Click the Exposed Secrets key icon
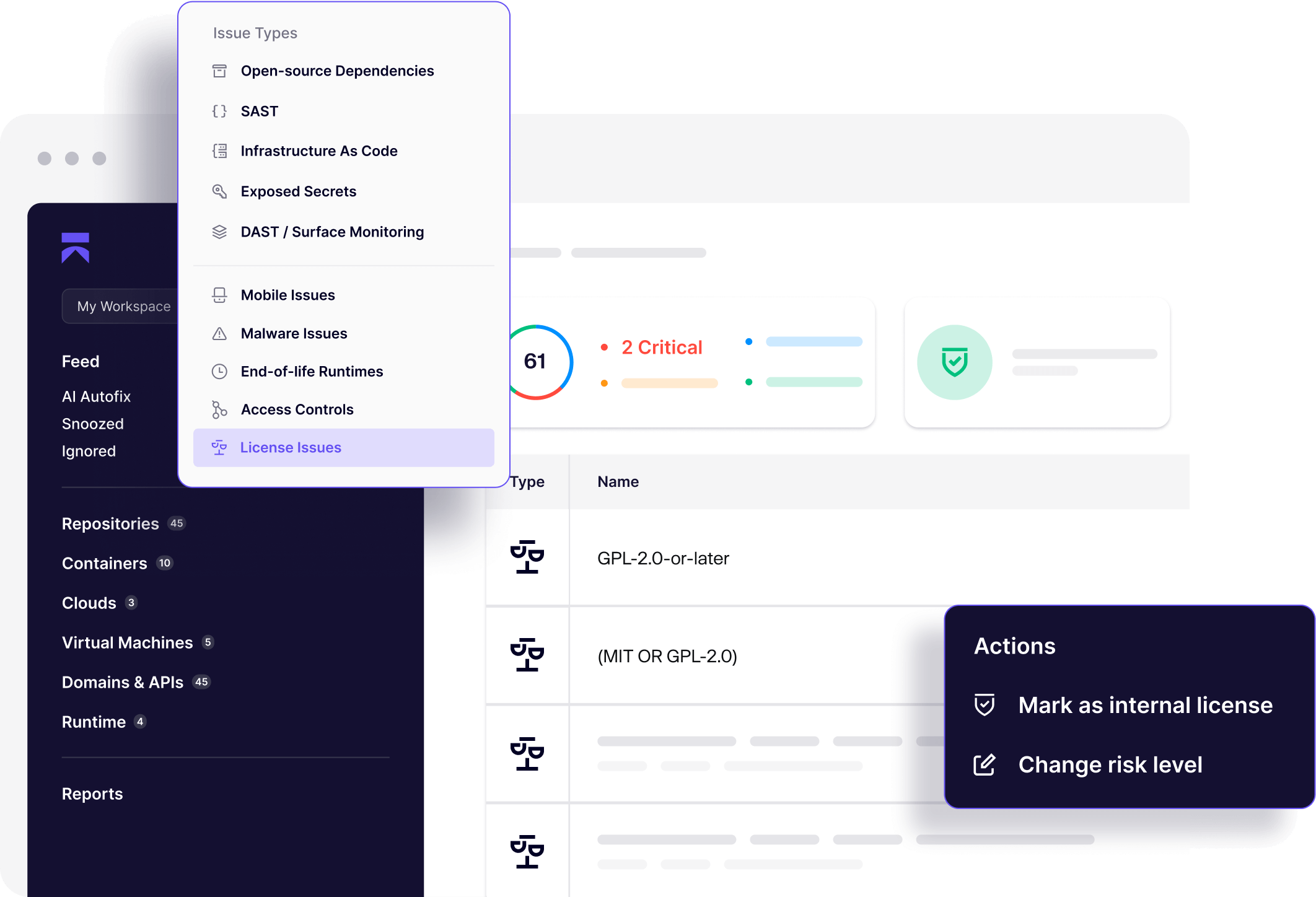This screenshot has height=897, width=1316. (x=219, y=191)
